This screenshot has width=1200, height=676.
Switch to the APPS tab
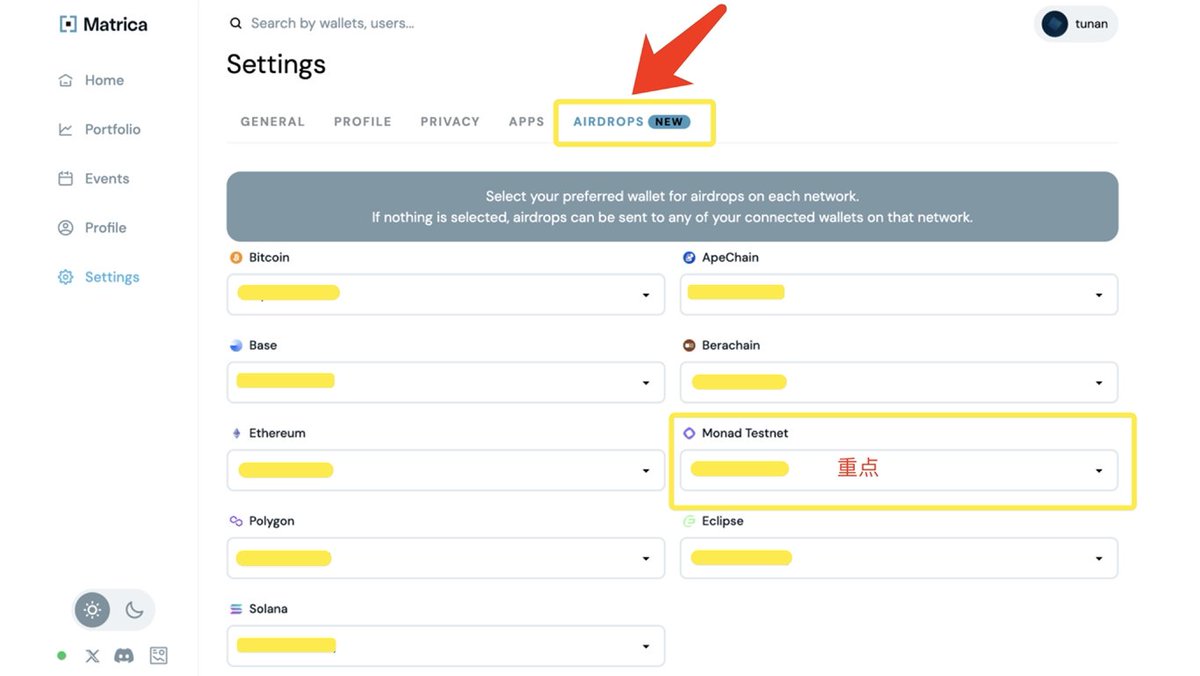pos(526,121)
